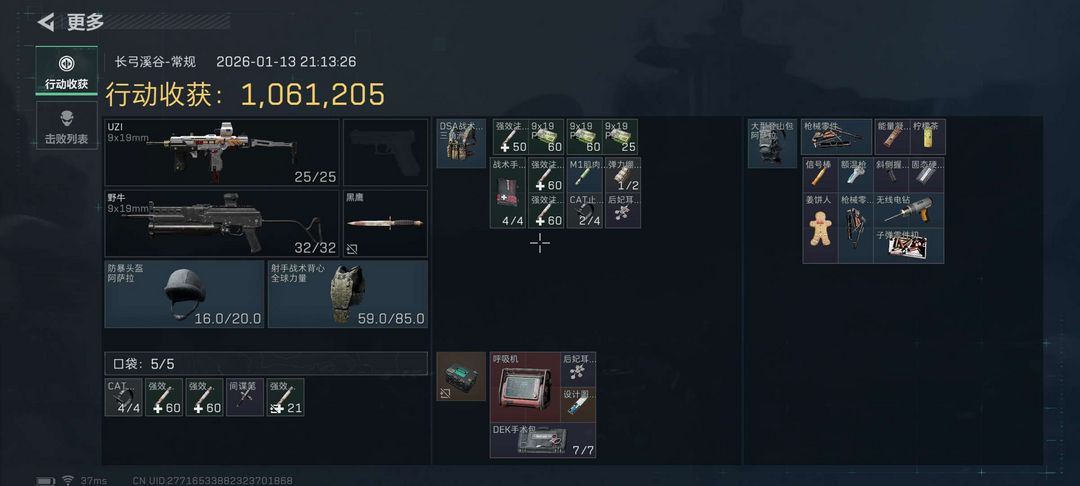
Task: Click the 呼吸机 ventilator item
Action: click(x=525, y=387)
